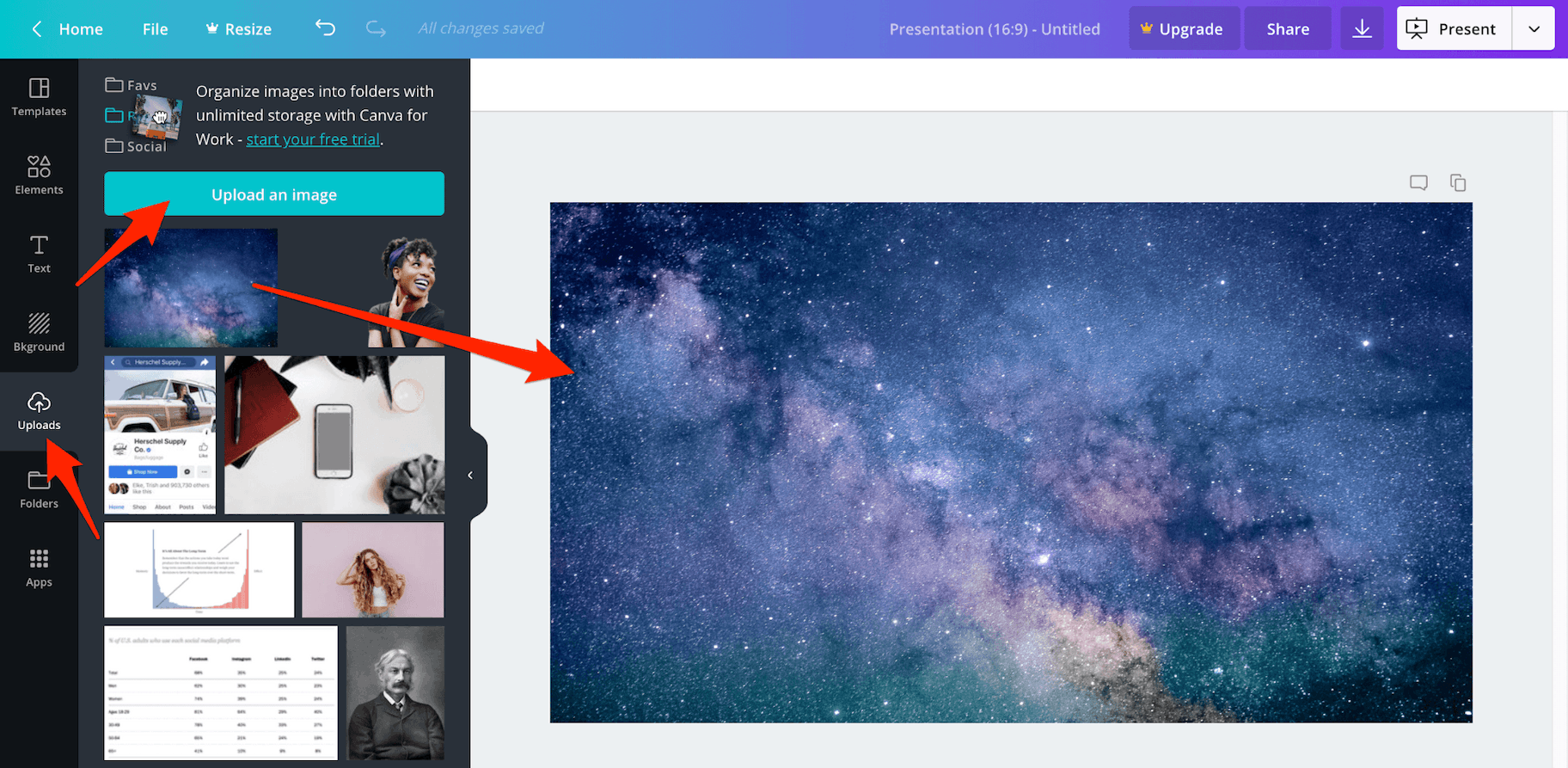
Task: Expand the Present dropdown arrow
Action: pos(1534,28)
